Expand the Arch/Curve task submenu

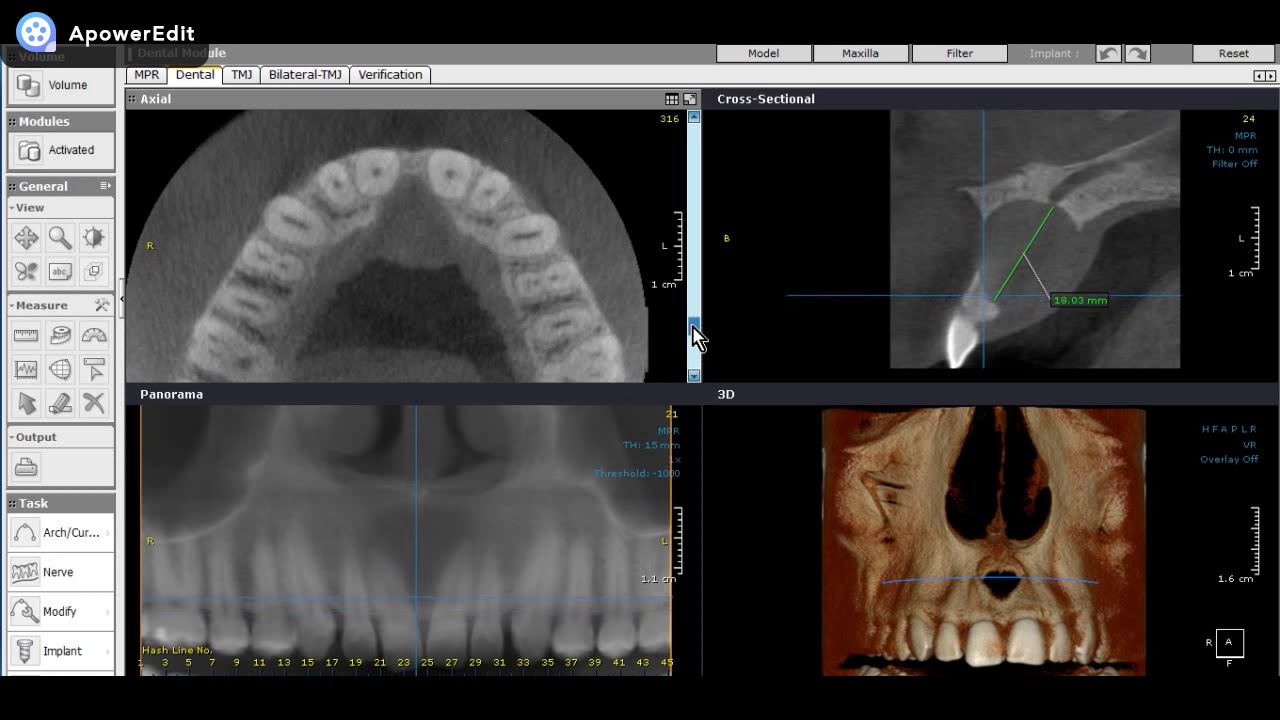point(107,533)
